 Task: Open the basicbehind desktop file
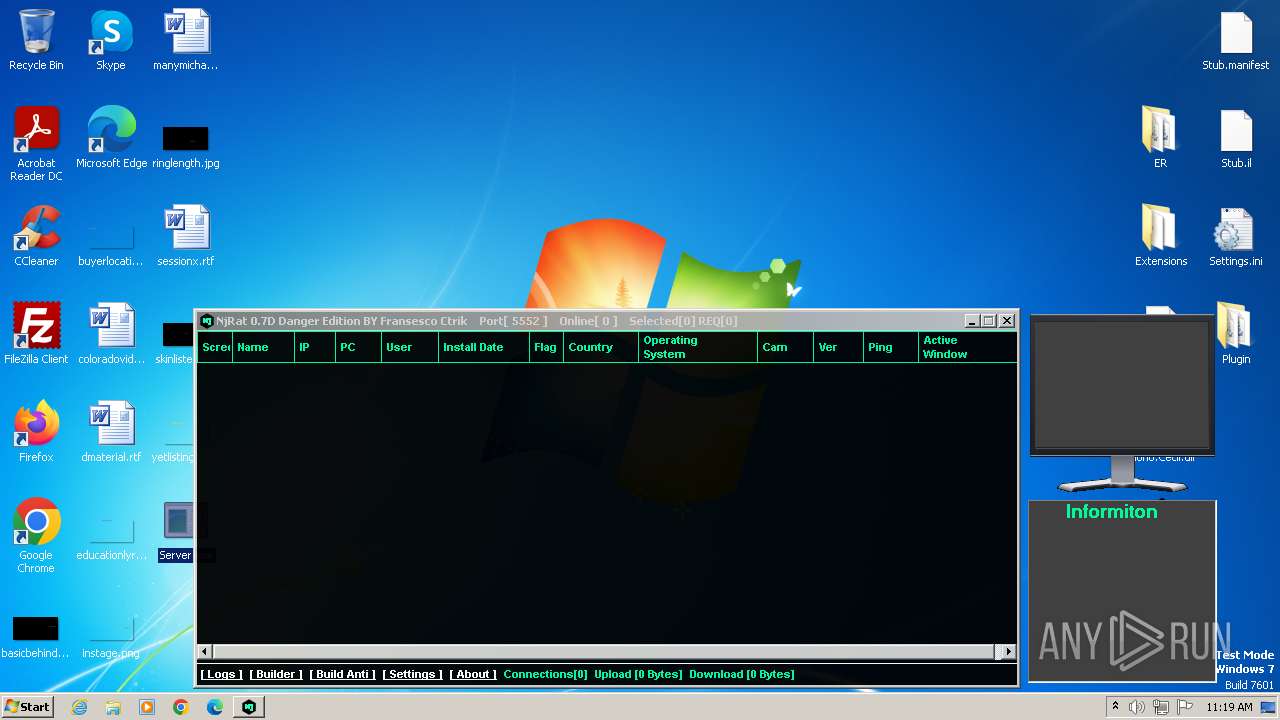36,637
